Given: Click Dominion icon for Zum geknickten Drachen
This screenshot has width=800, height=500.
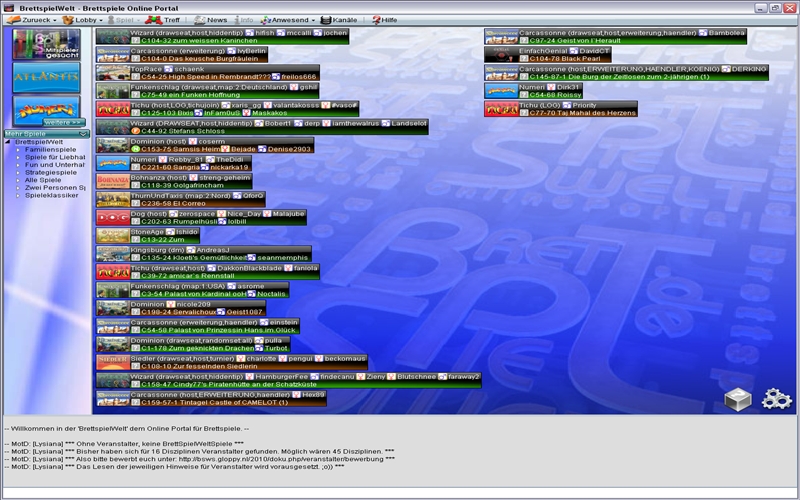Looking at the screenshot, I should 113,344.
